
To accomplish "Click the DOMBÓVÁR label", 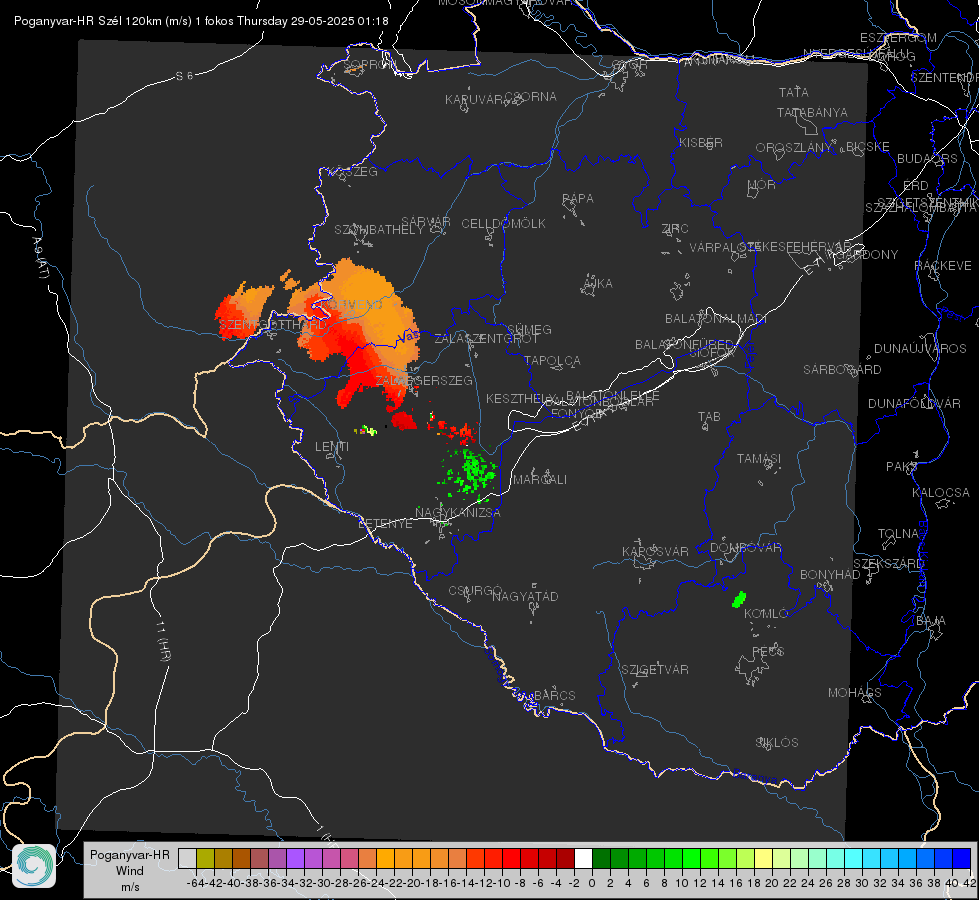I will pyautogui.click(x=745, y=548).
